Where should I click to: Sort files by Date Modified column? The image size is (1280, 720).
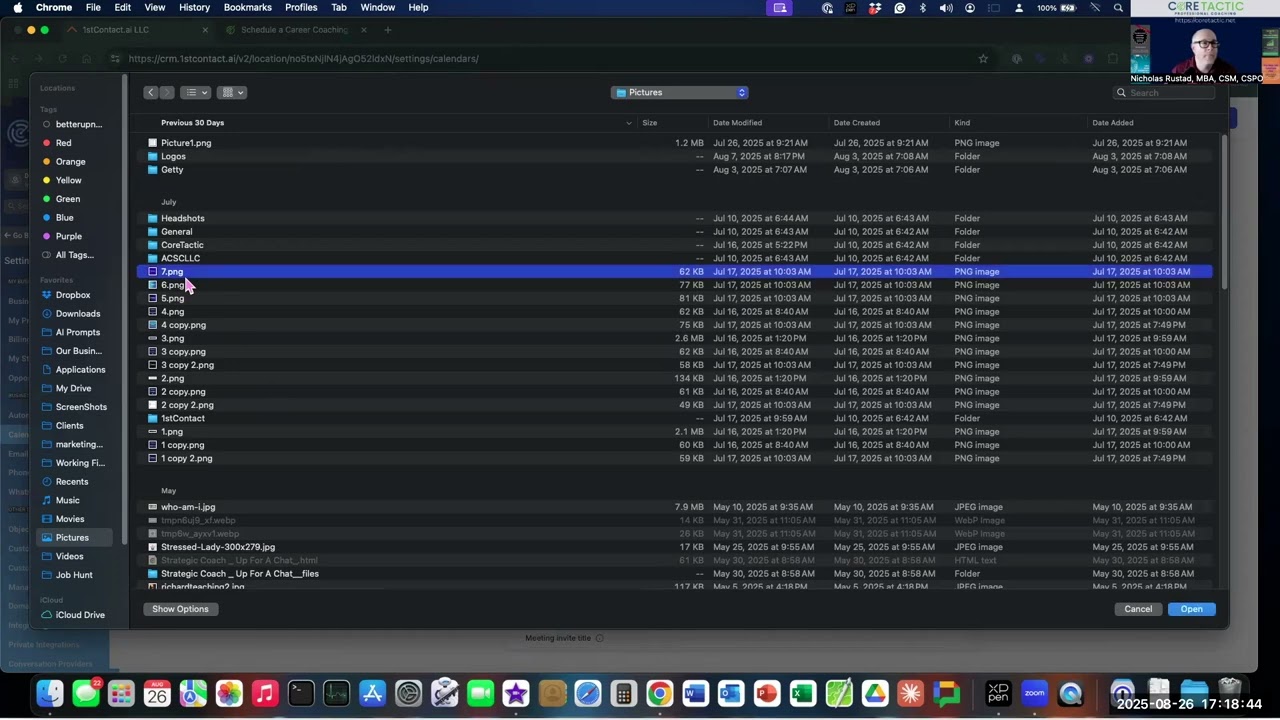737,123
